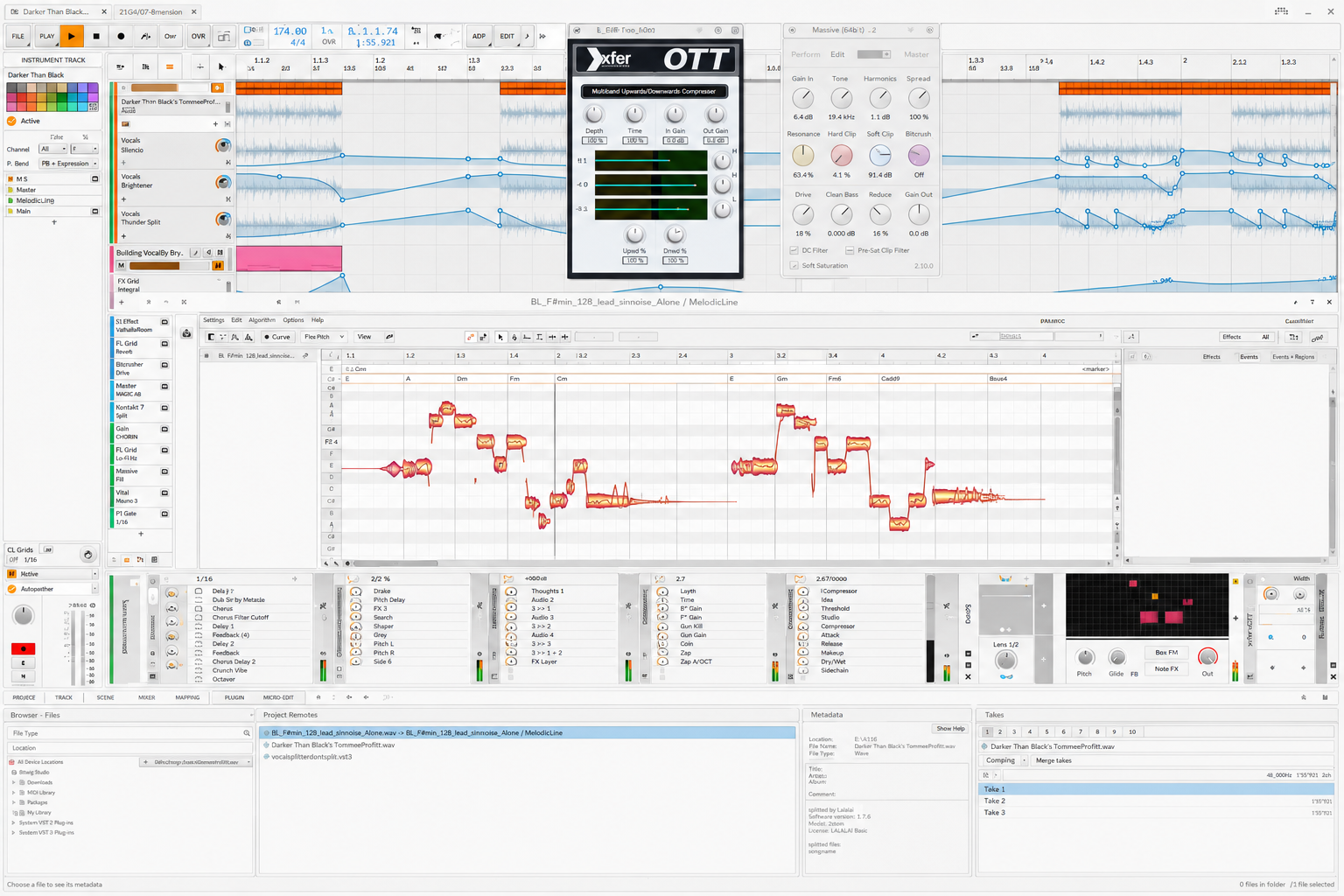Toggle the OVR overdub button
The width and height of the screenshot is (1344, 896).
[199, 36]
